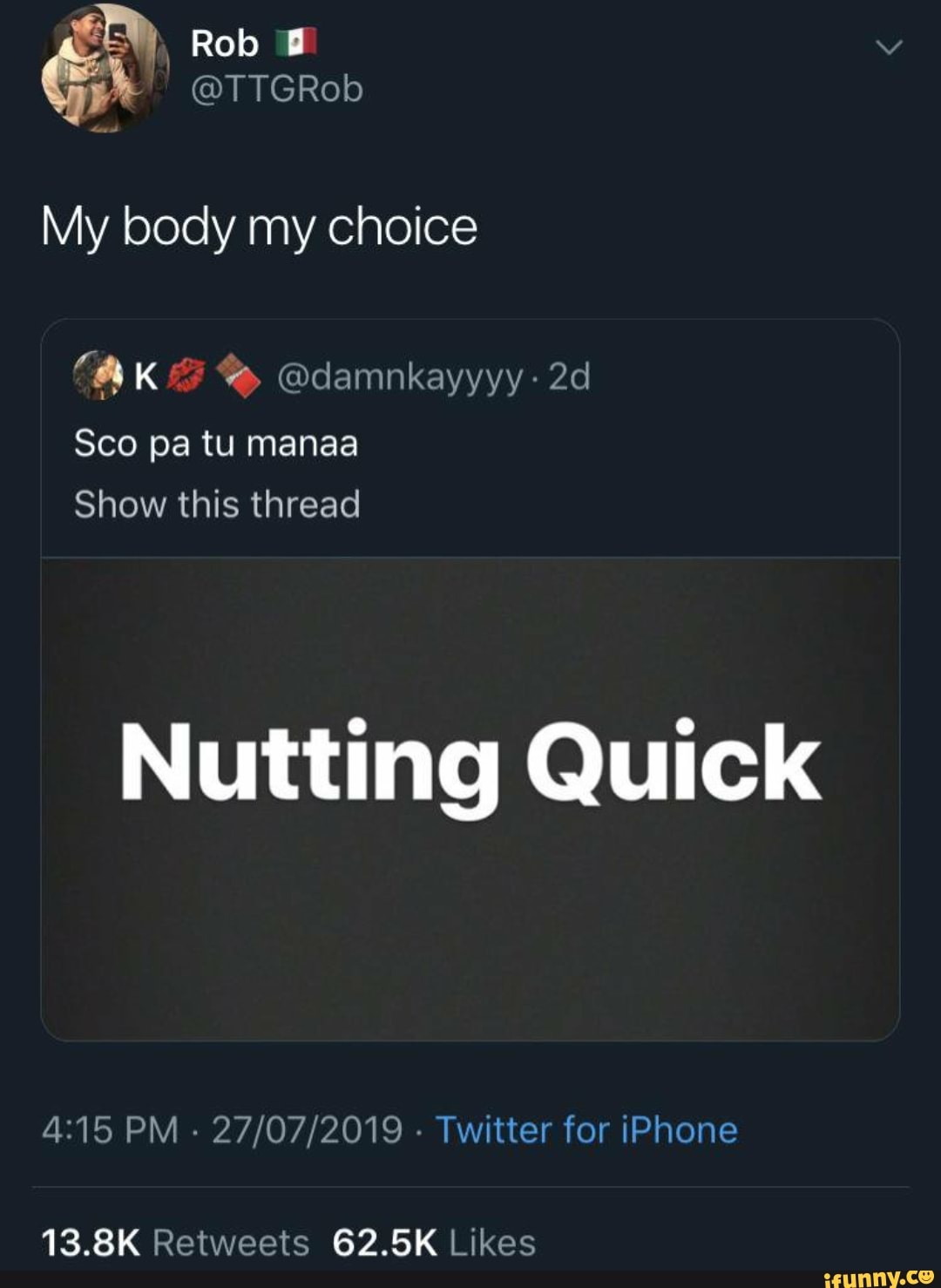
Task: View the 62.5K Likes list
Action: (x=434, y=1243)
